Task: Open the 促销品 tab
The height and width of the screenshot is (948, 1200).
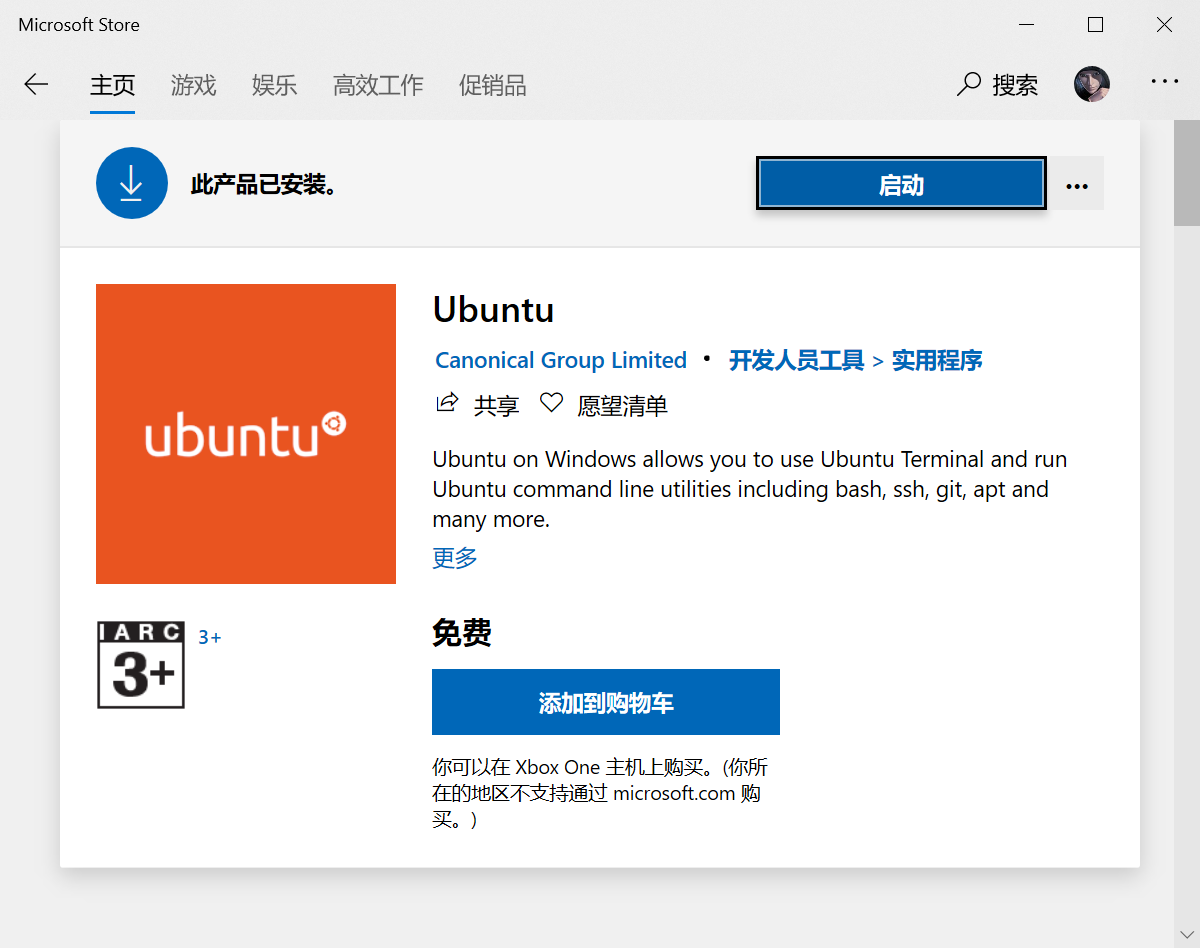Action: [492, 85]
